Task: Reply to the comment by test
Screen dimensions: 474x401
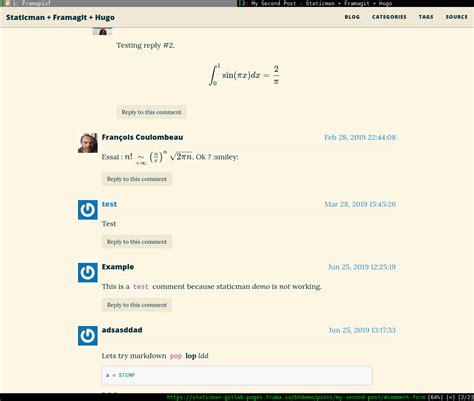Action: 137,242
